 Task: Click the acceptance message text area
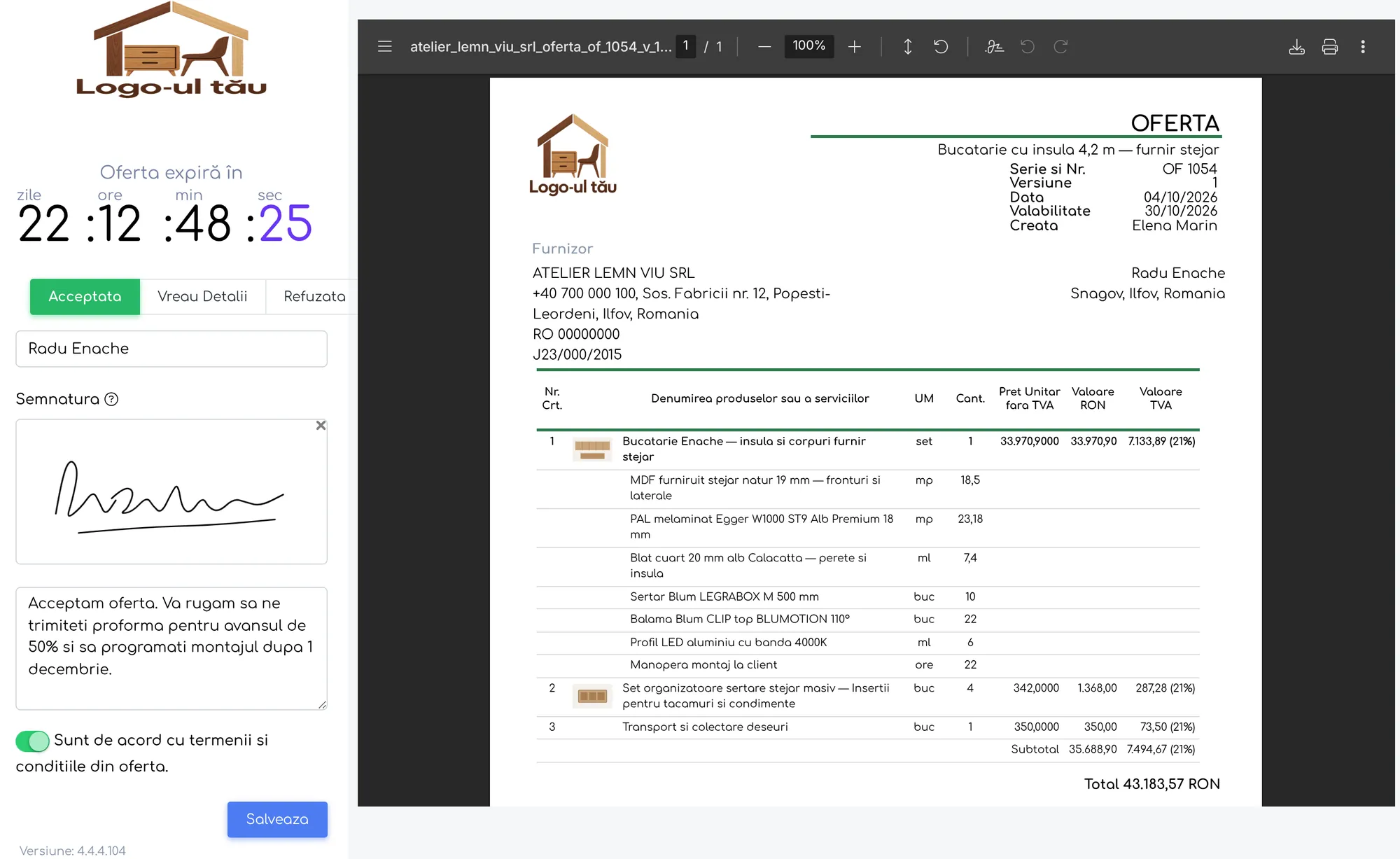tap(171, 648)
